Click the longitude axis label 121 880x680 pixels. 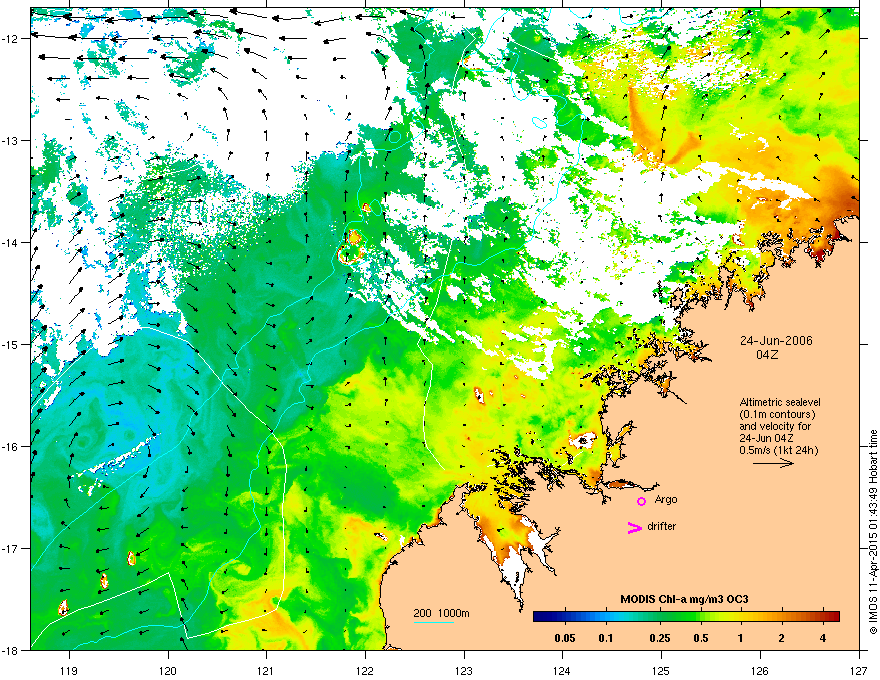click(266, 670)
